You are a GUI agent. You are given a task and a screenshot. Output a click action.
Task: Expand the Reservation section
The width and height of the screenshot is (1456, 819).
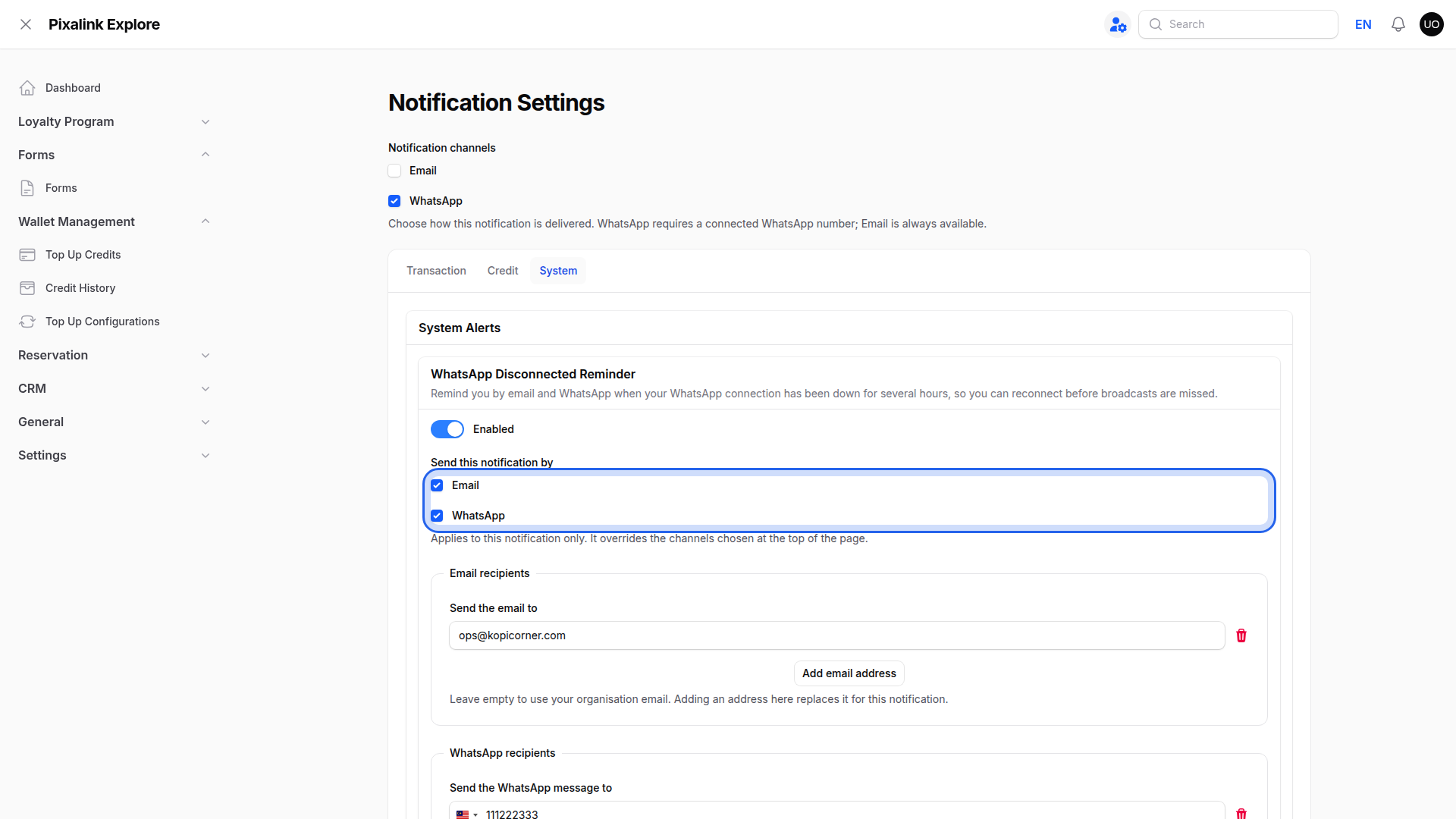pos(114,355)
